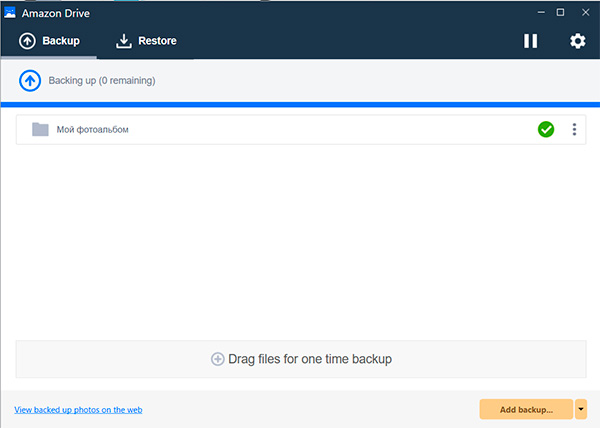Click the green completed checkmark
The image size is (600, 428).
[546, 129]
